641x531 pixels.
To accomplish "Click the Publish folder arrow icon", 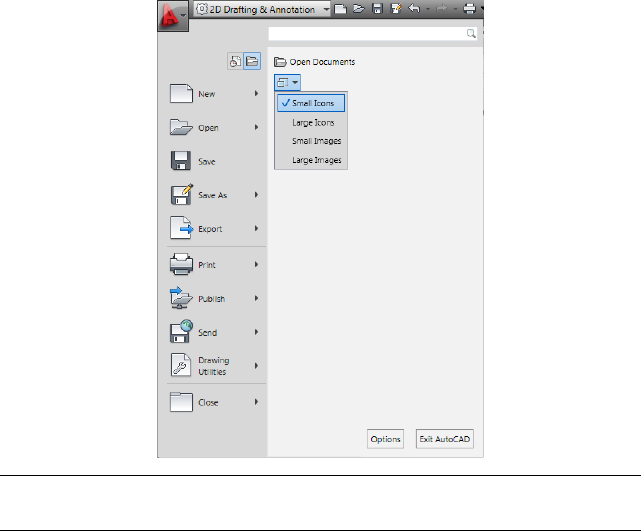I will click(181, 298).
